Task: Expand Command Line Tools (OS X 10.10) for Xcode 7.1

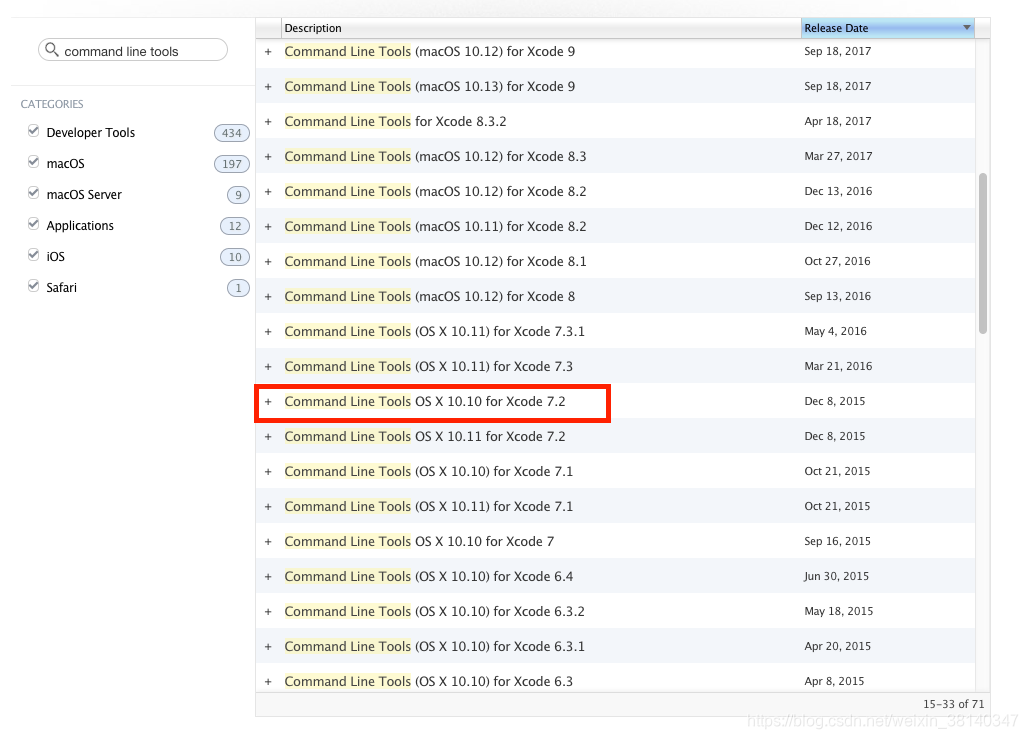Action: click(268, 472)
